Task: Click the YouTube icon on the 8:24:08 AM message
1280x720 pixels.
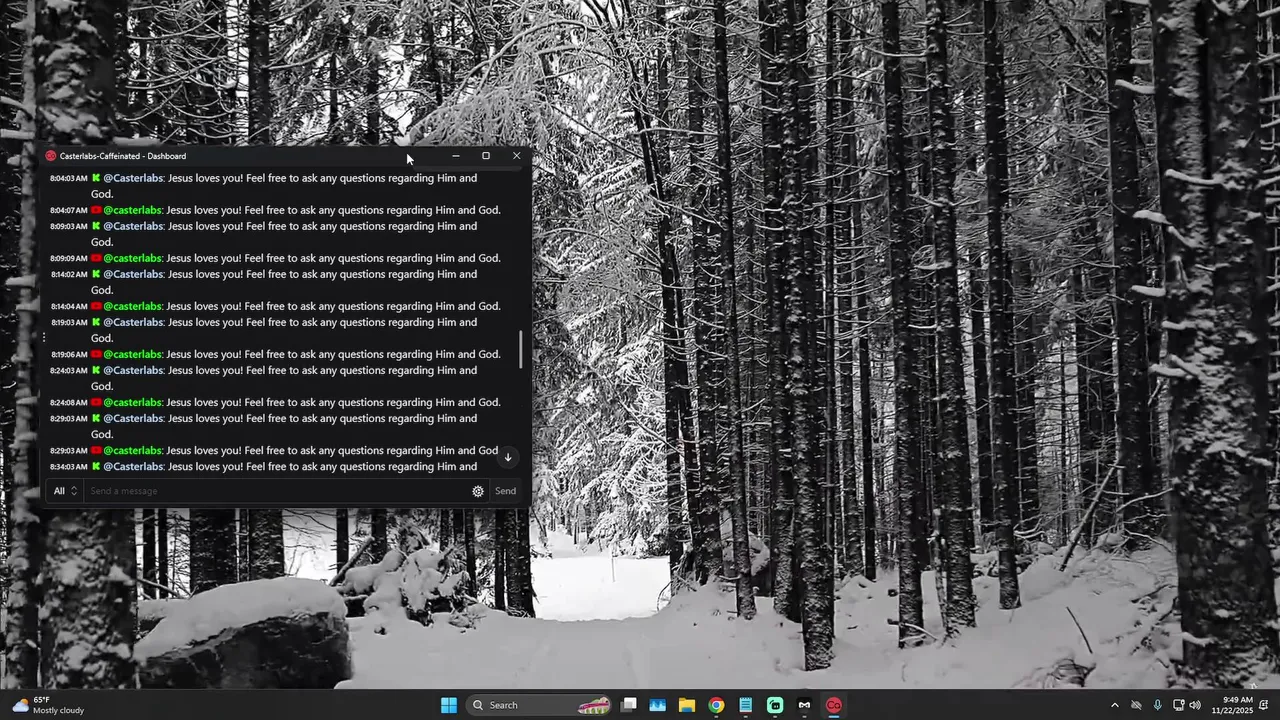Action: 96,402
